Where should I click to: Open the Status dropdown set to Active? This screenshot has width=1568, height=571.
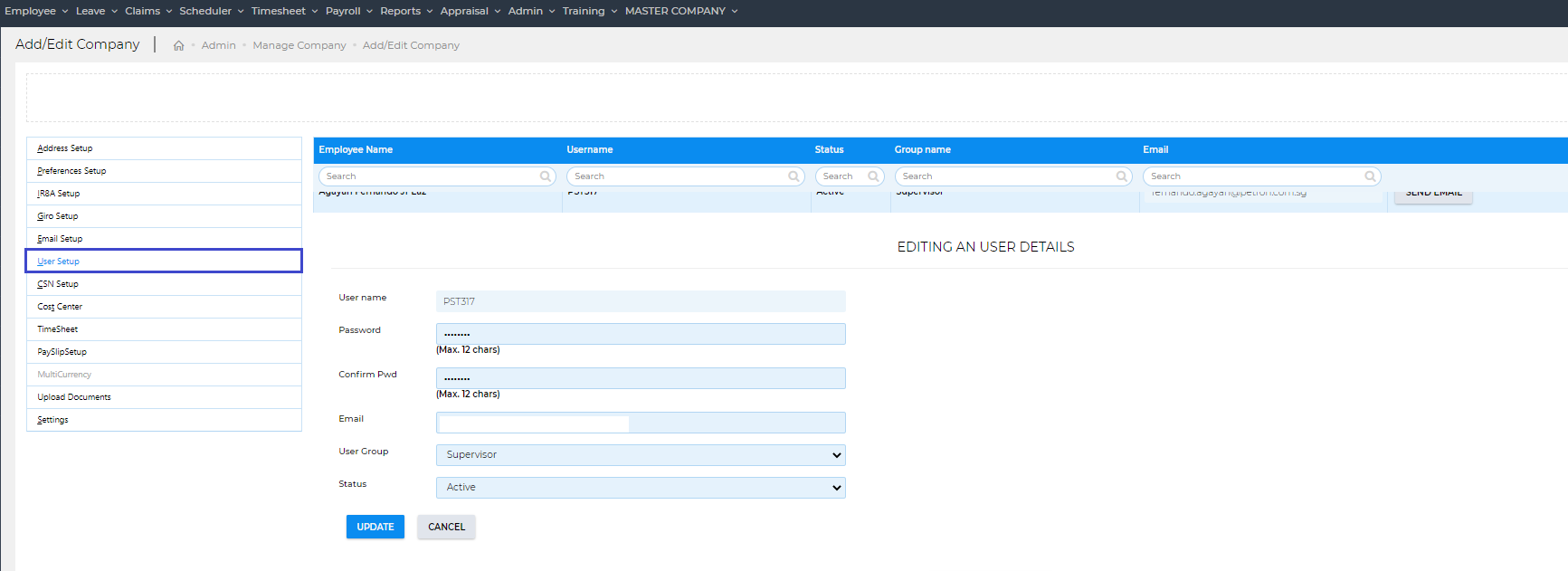click(641, 488)
